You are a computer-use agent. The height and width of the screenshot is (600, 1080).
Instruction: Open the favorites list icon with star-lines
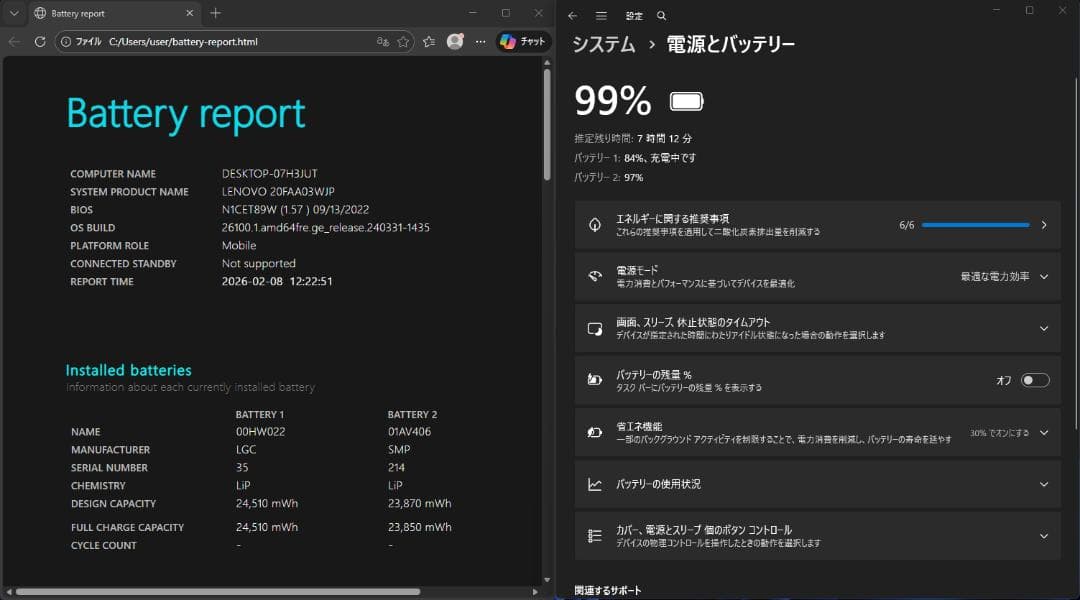point(428,41)
